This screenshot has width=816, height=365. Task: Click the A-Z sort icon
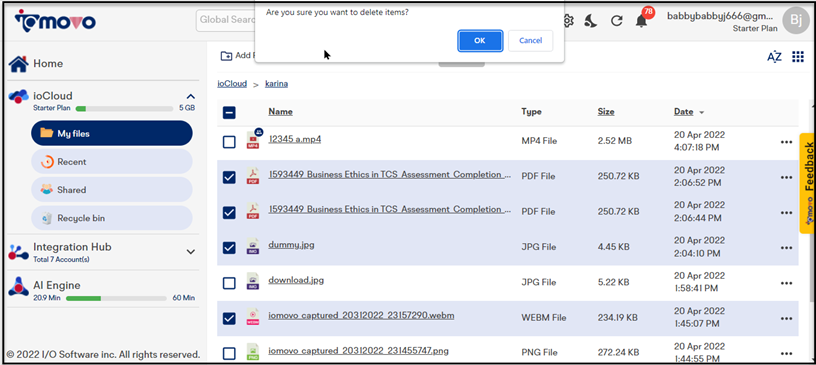click(x=774, y=57)
